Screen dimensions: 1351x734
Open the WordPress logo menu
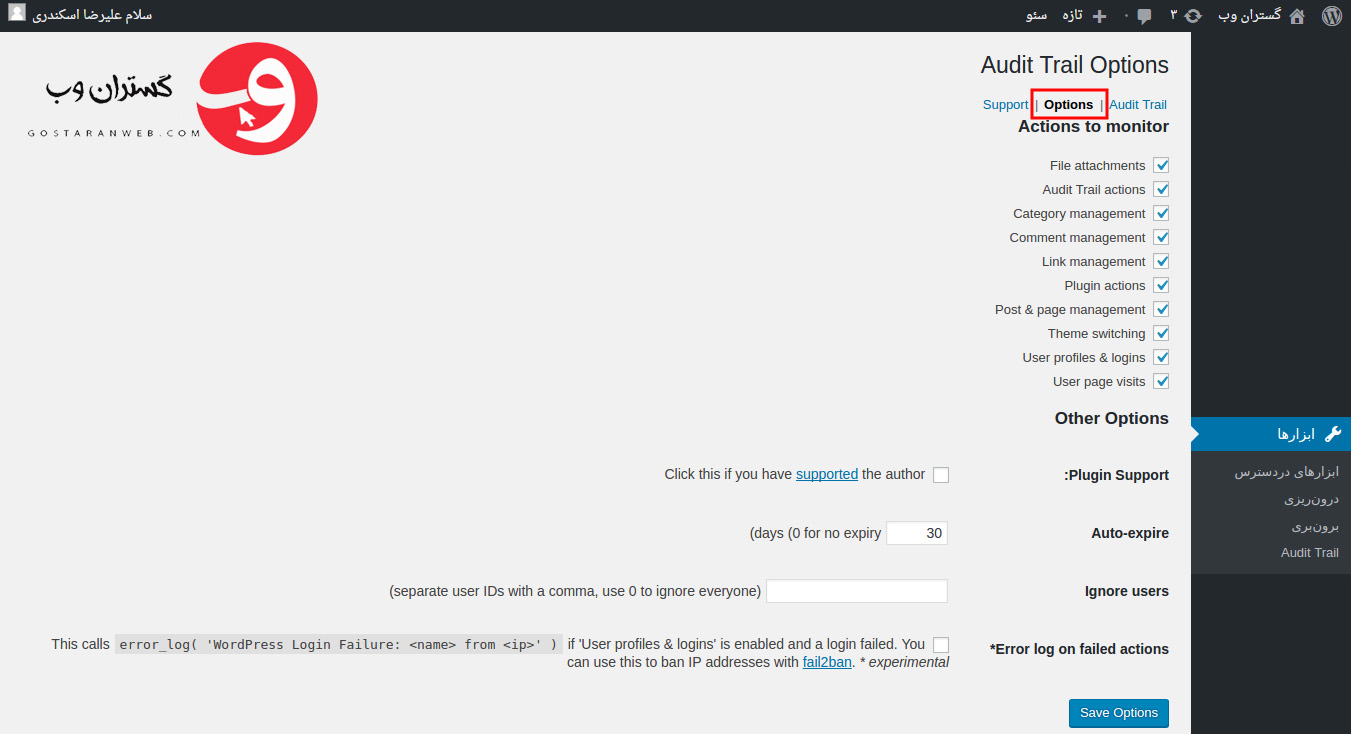click(x=1331, y=16)
